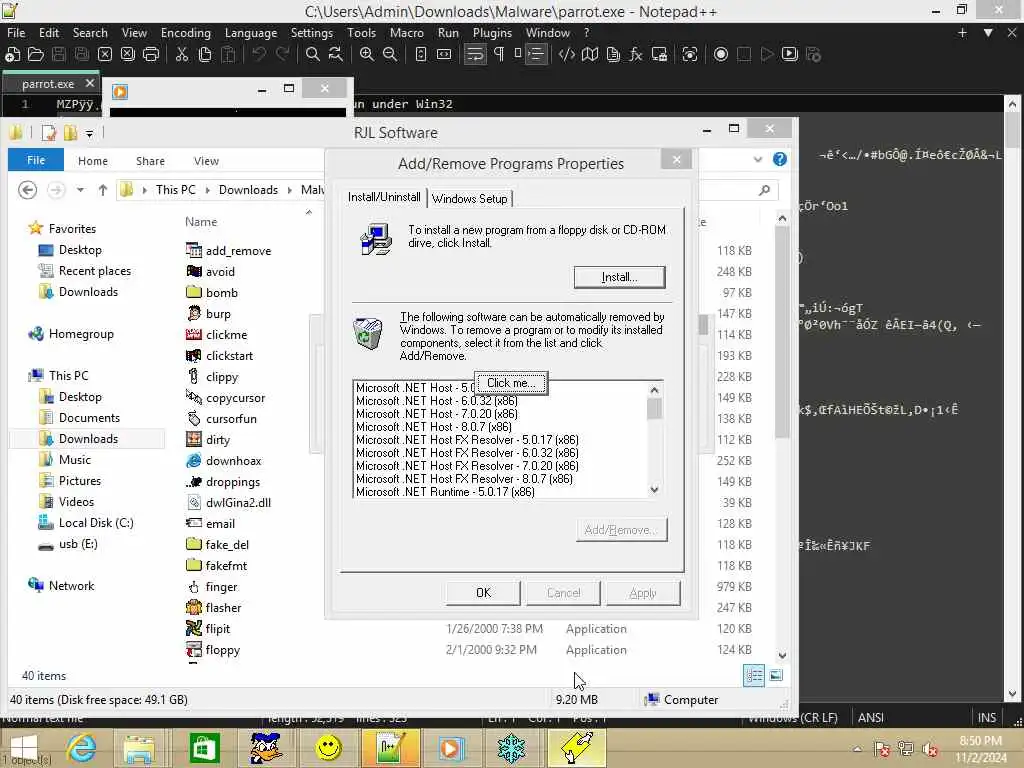Image resolution: width=1024 pixels, height=768 pixels.
Task: Click OK in Add/Remove Programs dialog
Action: (483, 593)
